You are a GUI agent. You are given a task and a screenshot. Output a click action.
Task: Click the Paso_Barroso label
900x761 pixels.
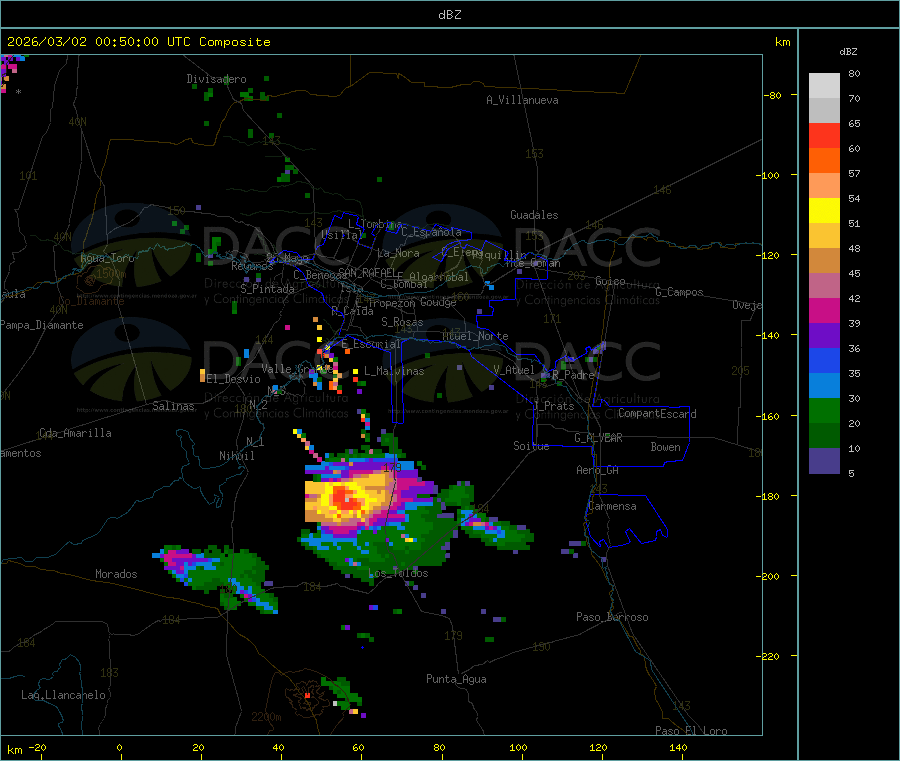click(612, 617)
